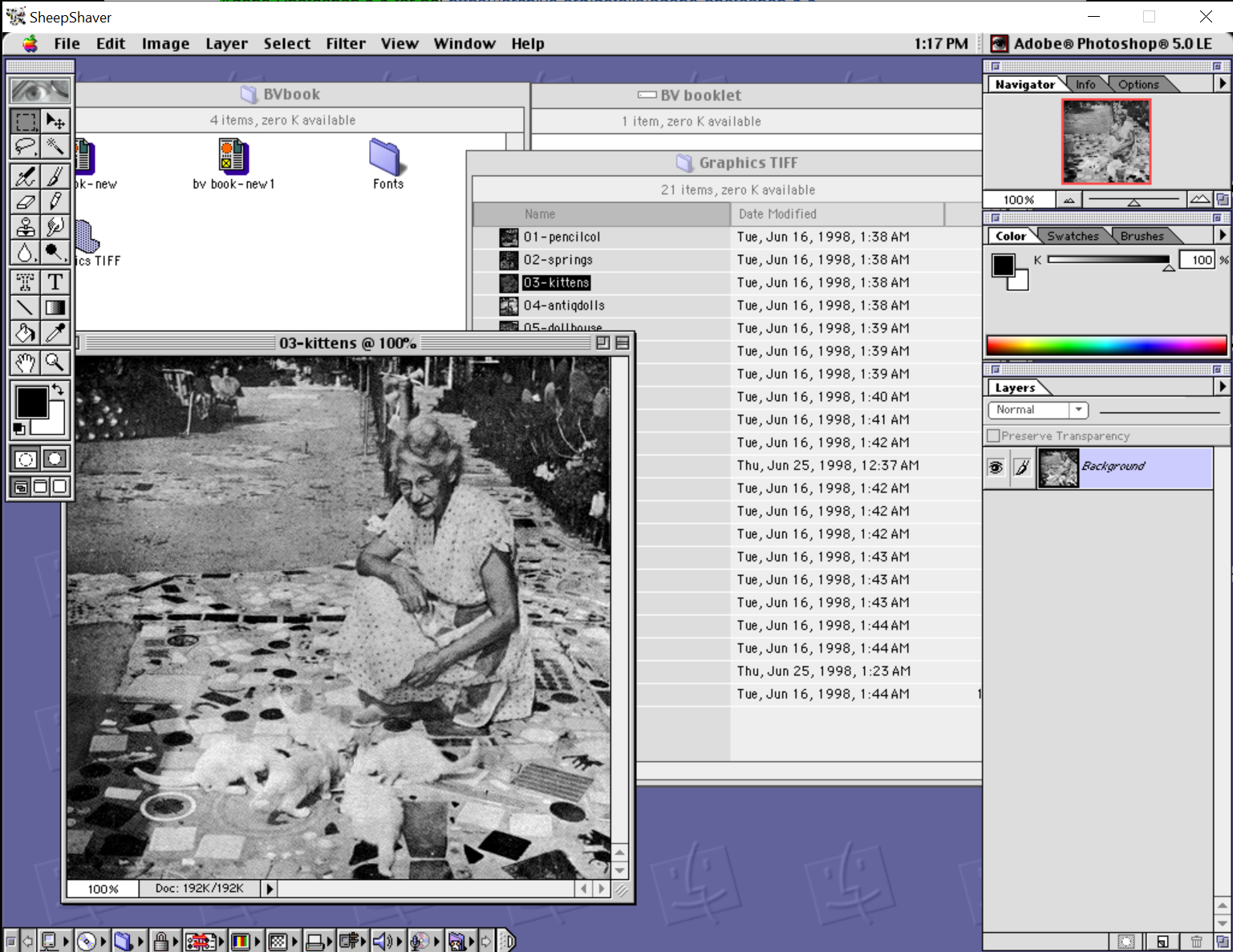
Task: Select the Magic Wand tool
Action: (x=55, y=146)
